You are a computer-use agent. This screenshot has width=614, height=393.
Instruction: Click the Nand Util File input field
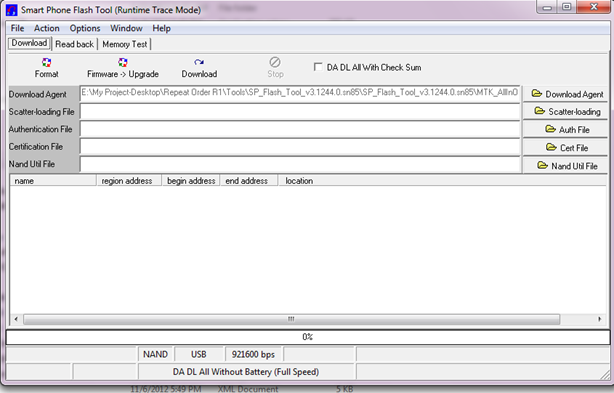click(300, 164)
